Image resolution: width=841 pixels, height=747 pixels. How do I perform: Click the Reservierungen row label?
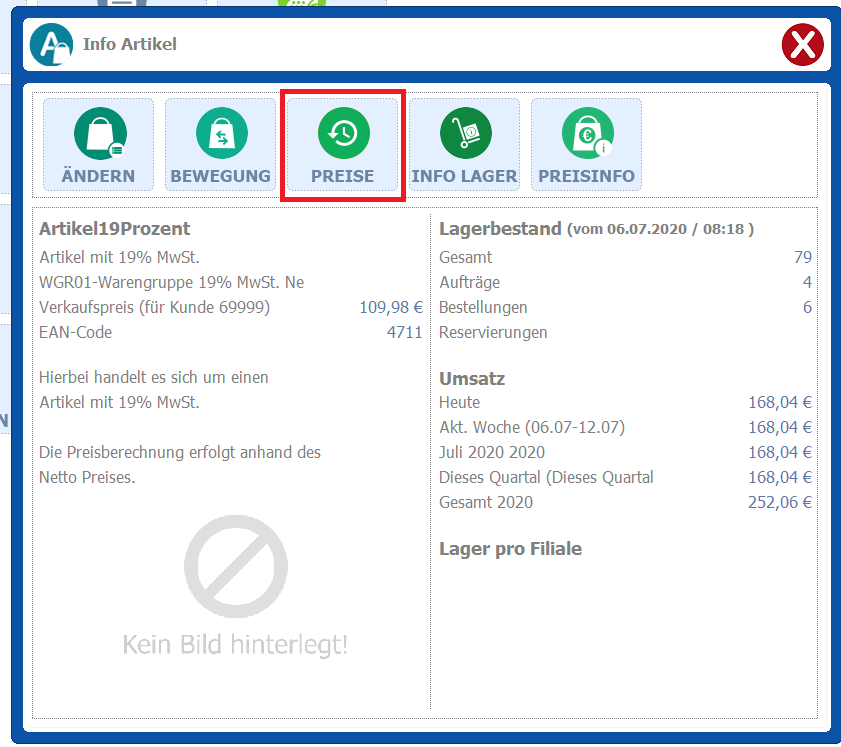point(493,332)
